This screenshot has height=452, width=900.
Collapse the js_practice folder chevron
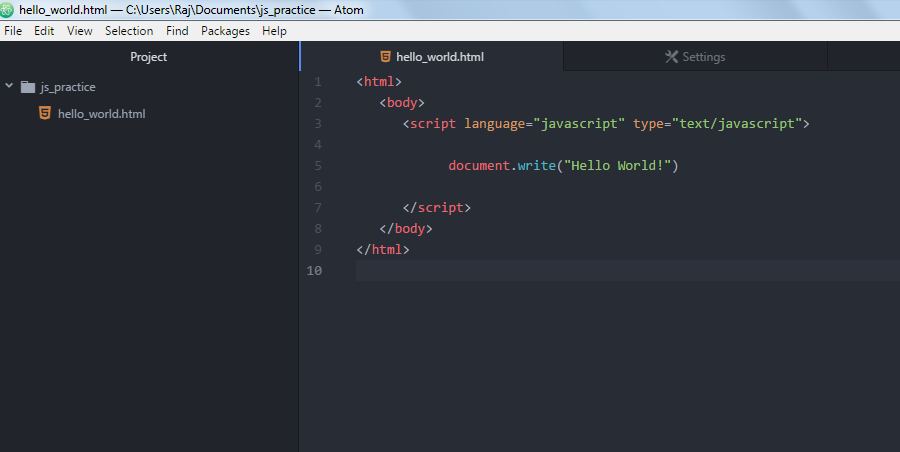click(9, 86)
